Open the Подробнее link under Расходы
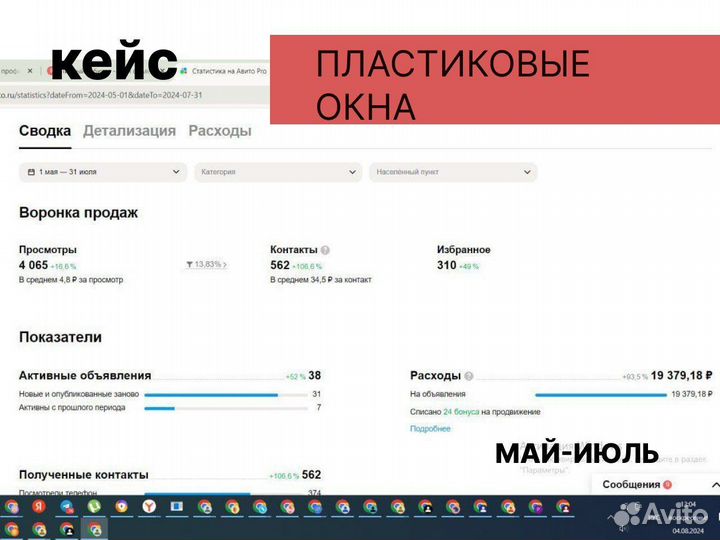720x540 pixels. pyautogui.click(x=430, y=429)
